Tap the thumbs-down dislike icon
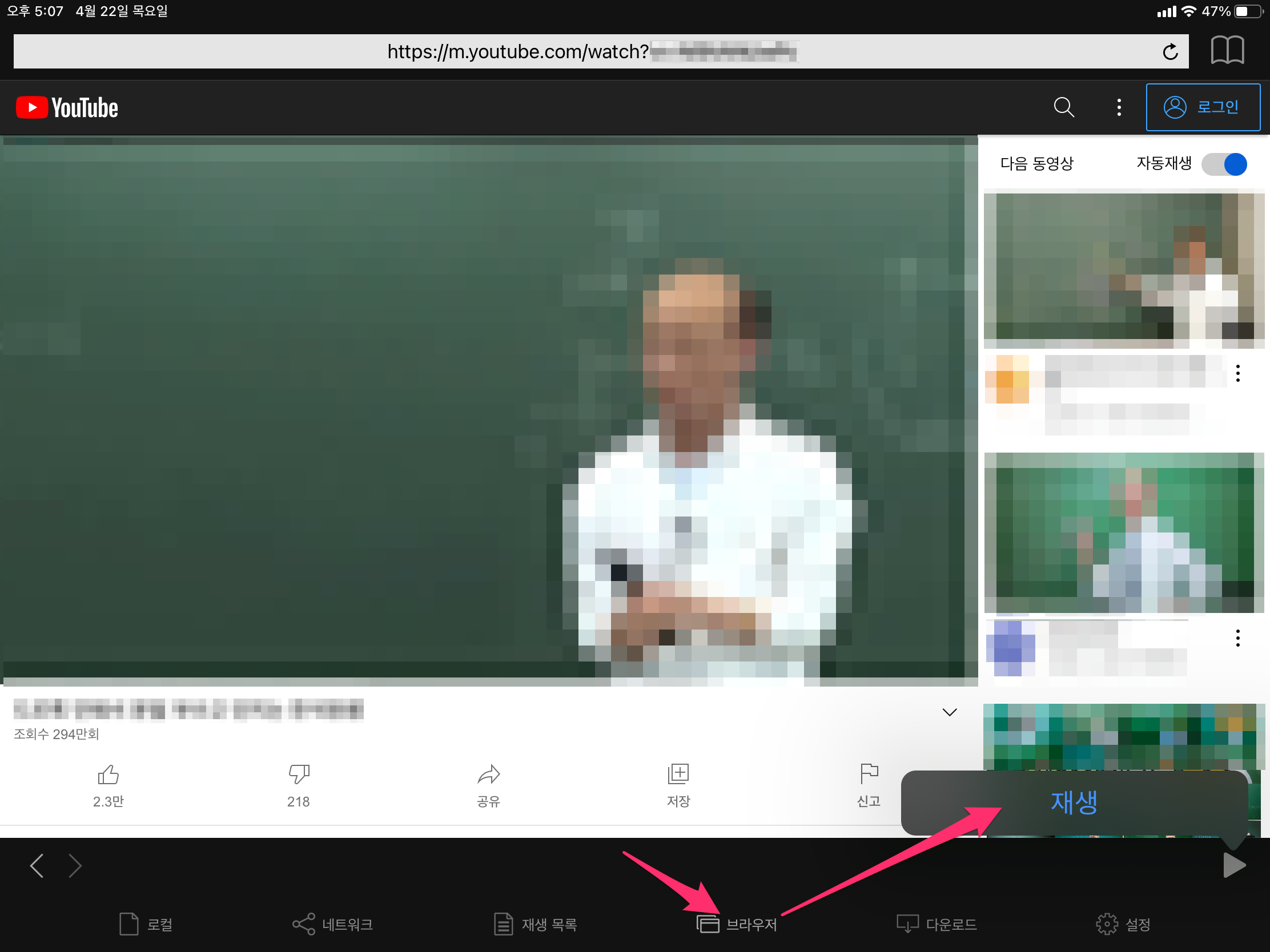The height and width of the screenshot is (952, 1270). [299, 774]
